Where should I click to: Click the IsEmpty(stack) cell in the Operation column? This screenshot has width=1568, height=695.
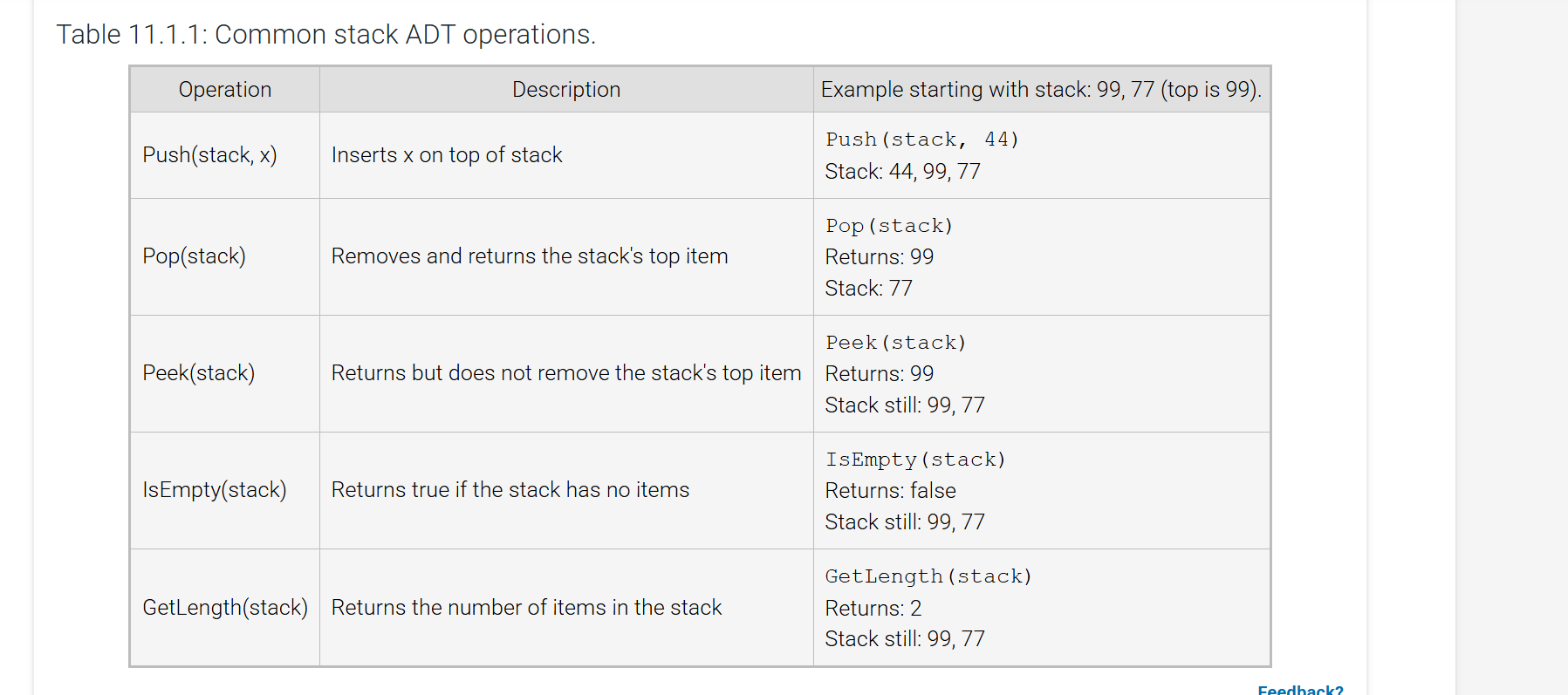pos(215,490)
